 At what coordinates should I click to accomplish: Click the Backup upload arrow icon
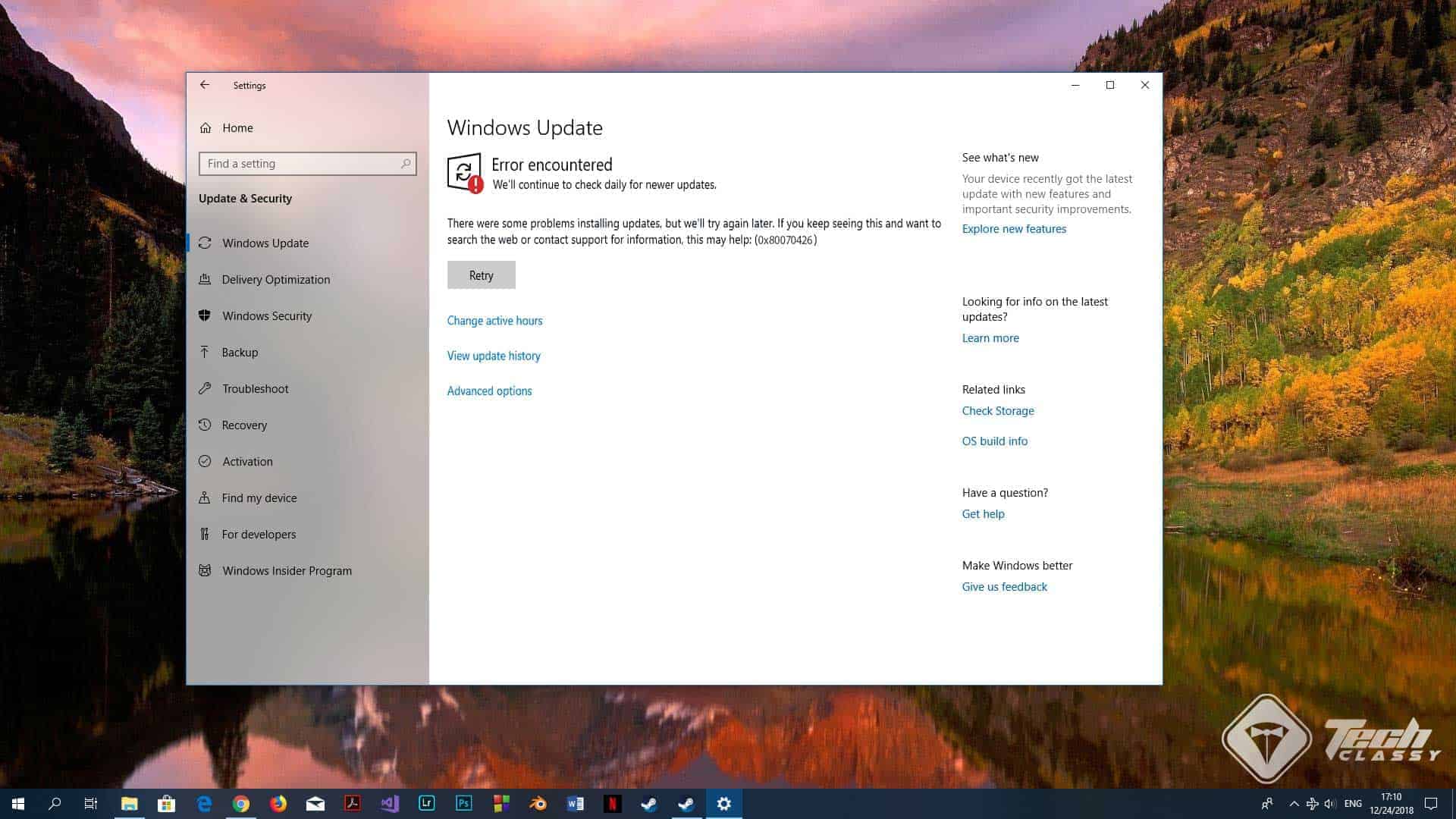pyautogui.click(x=205, y=352)
